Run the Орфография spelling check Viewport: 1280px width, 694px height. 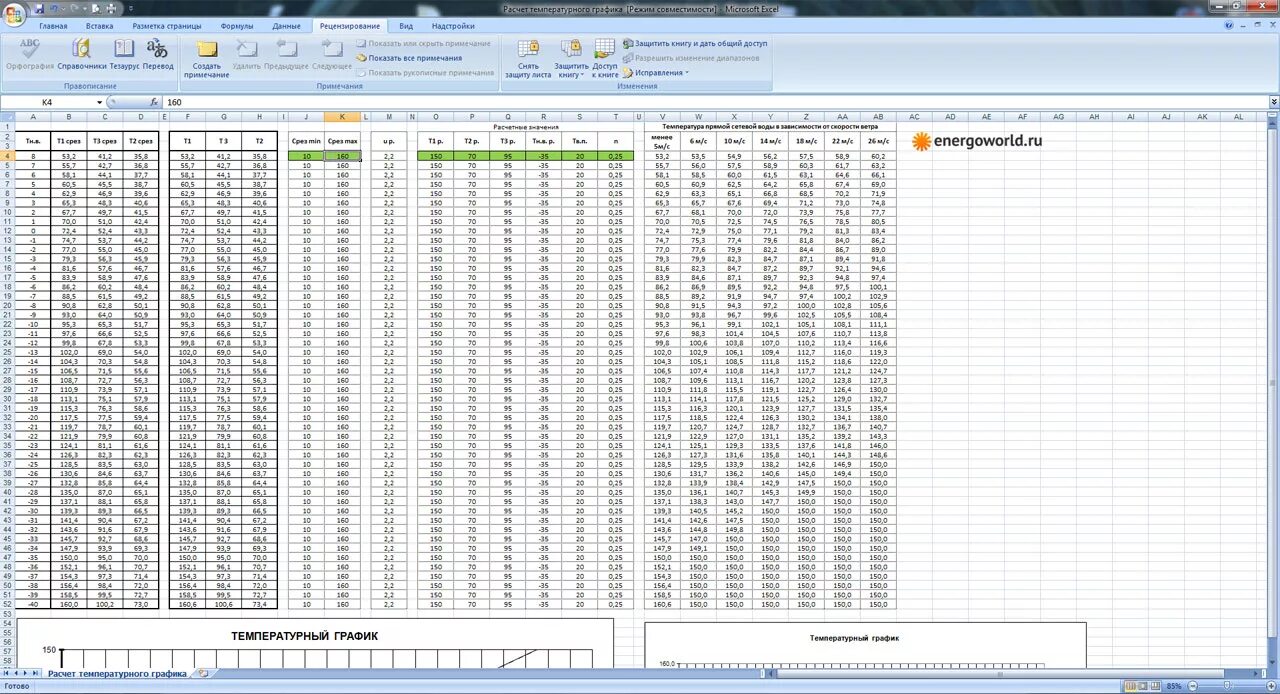coord(30,54)
